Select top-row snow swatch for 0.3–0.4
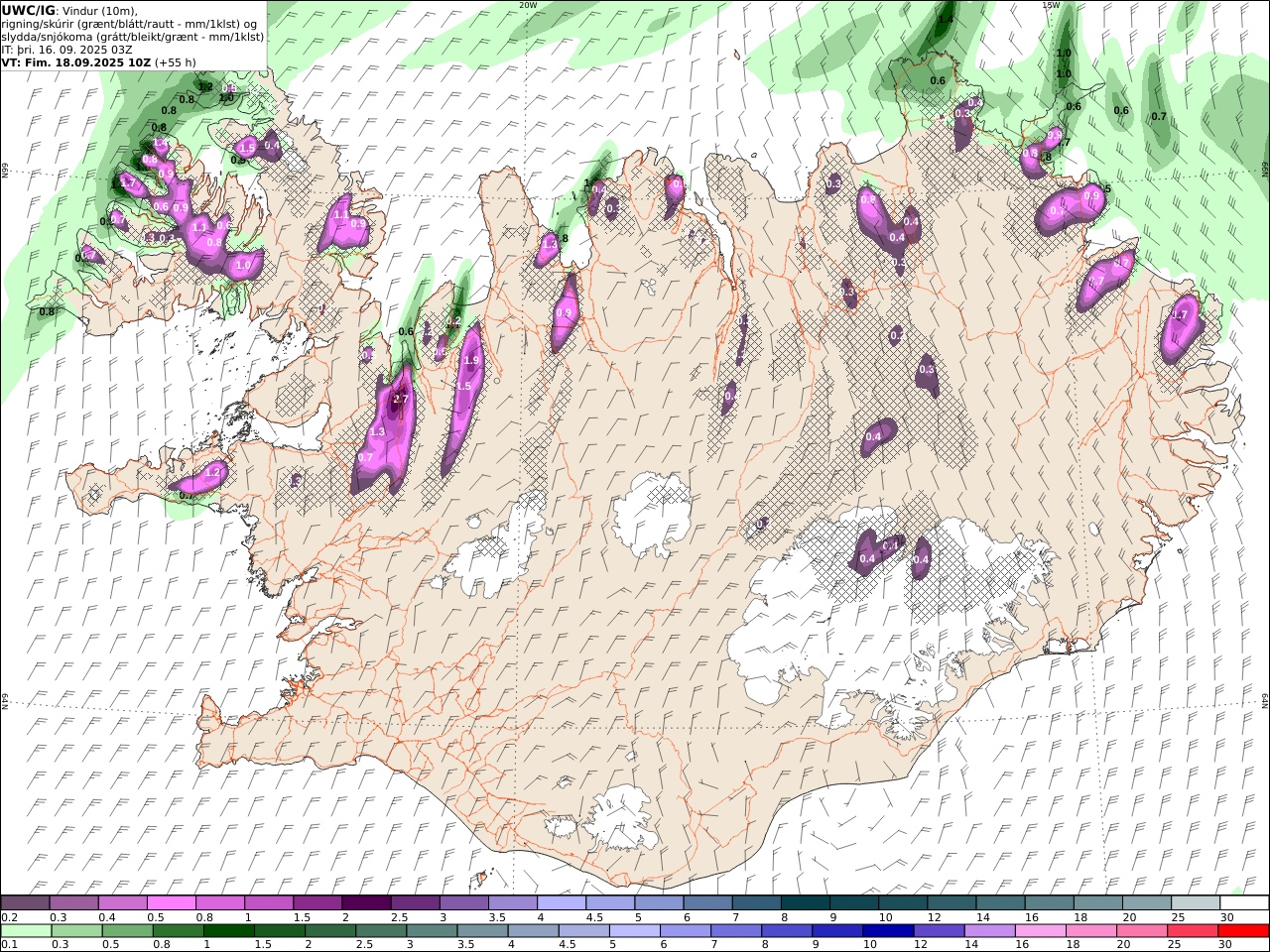Screen dimensions: 1270x952 click(x=73, y=902)
